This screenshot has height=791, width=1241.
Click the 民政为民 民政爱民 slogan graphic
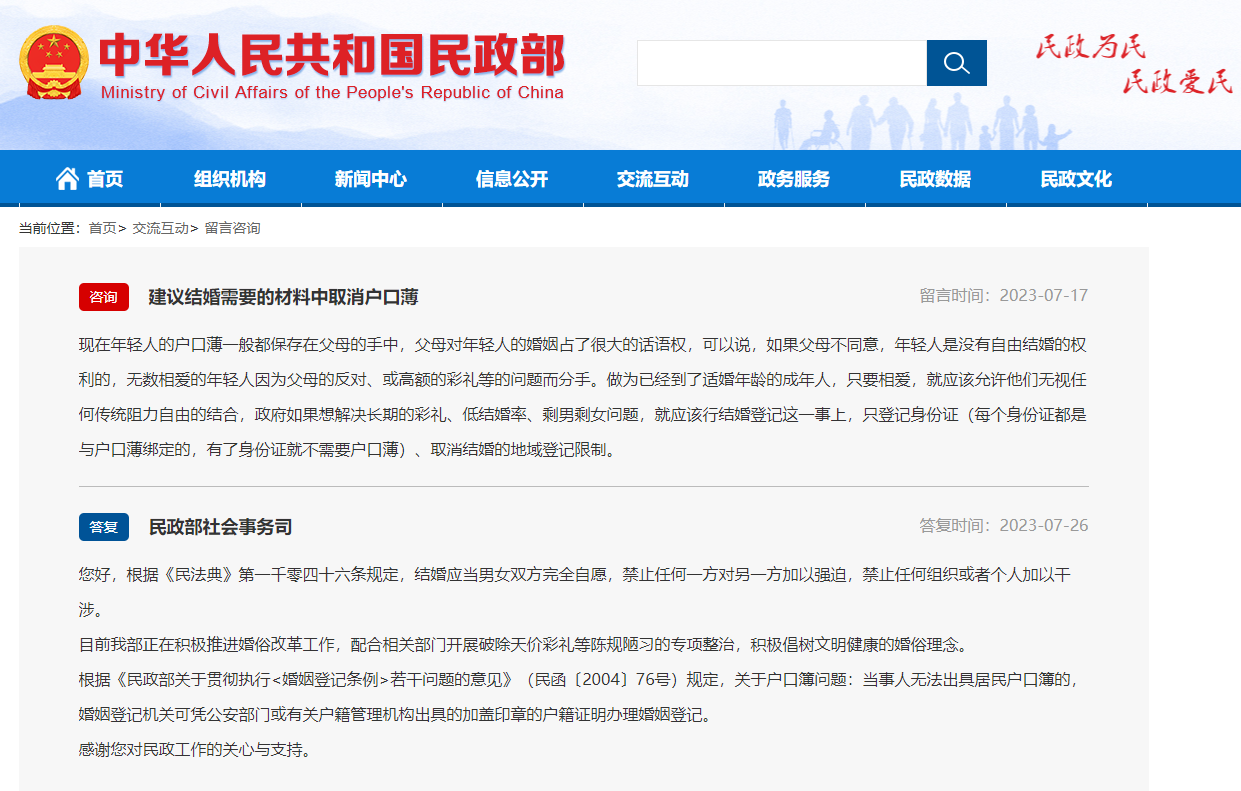(1134, 65)
